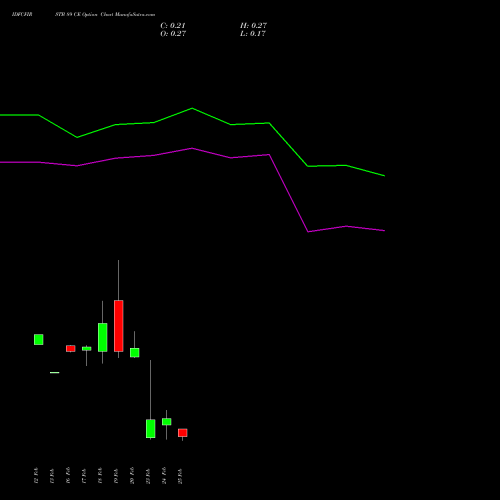Click the 25 Feb red candlestick
The image size is (500, 500).
pyautogui.click(x=183, y=433)
